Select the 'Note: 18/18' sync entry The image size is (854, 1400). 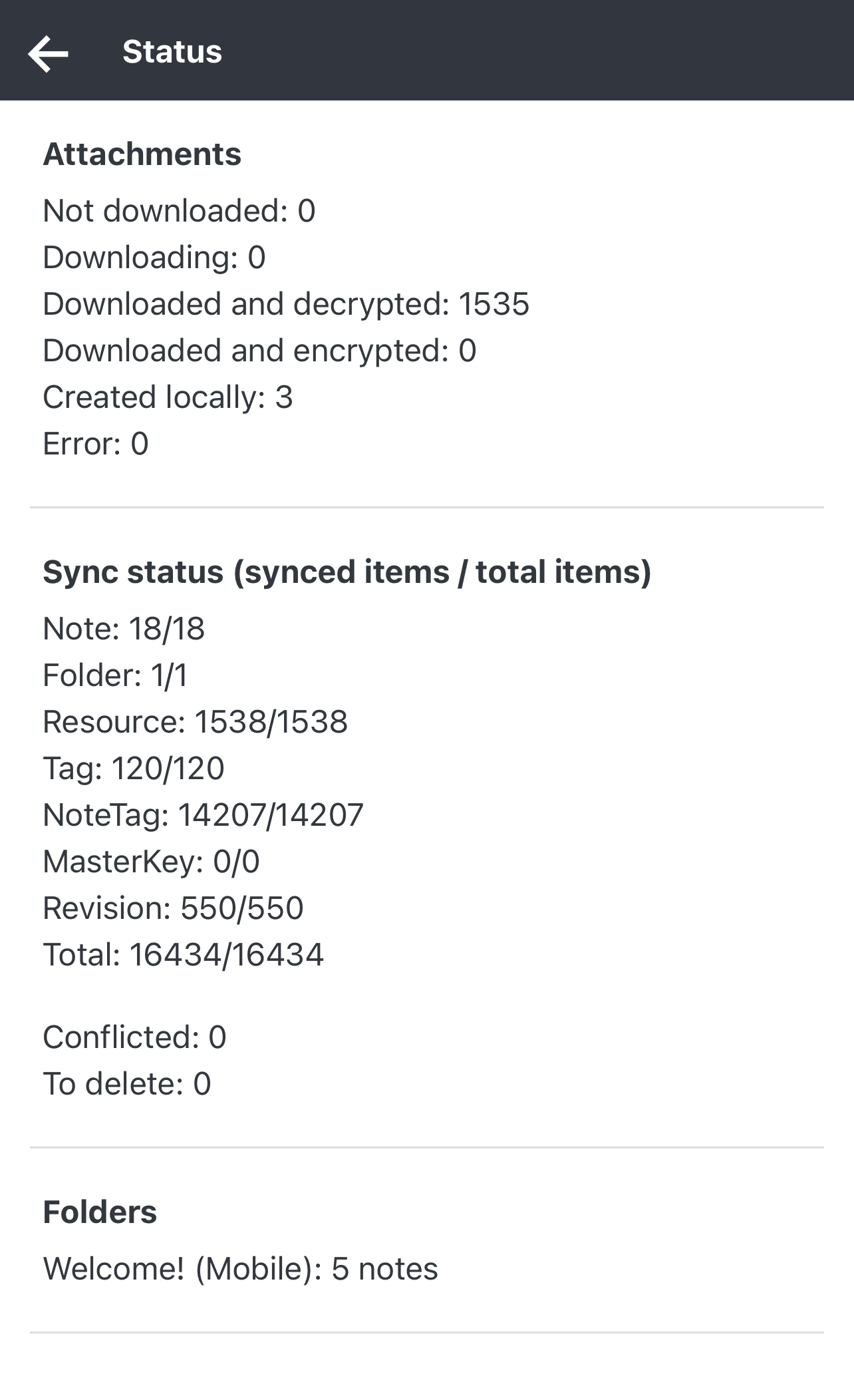(x=125, y=627)
